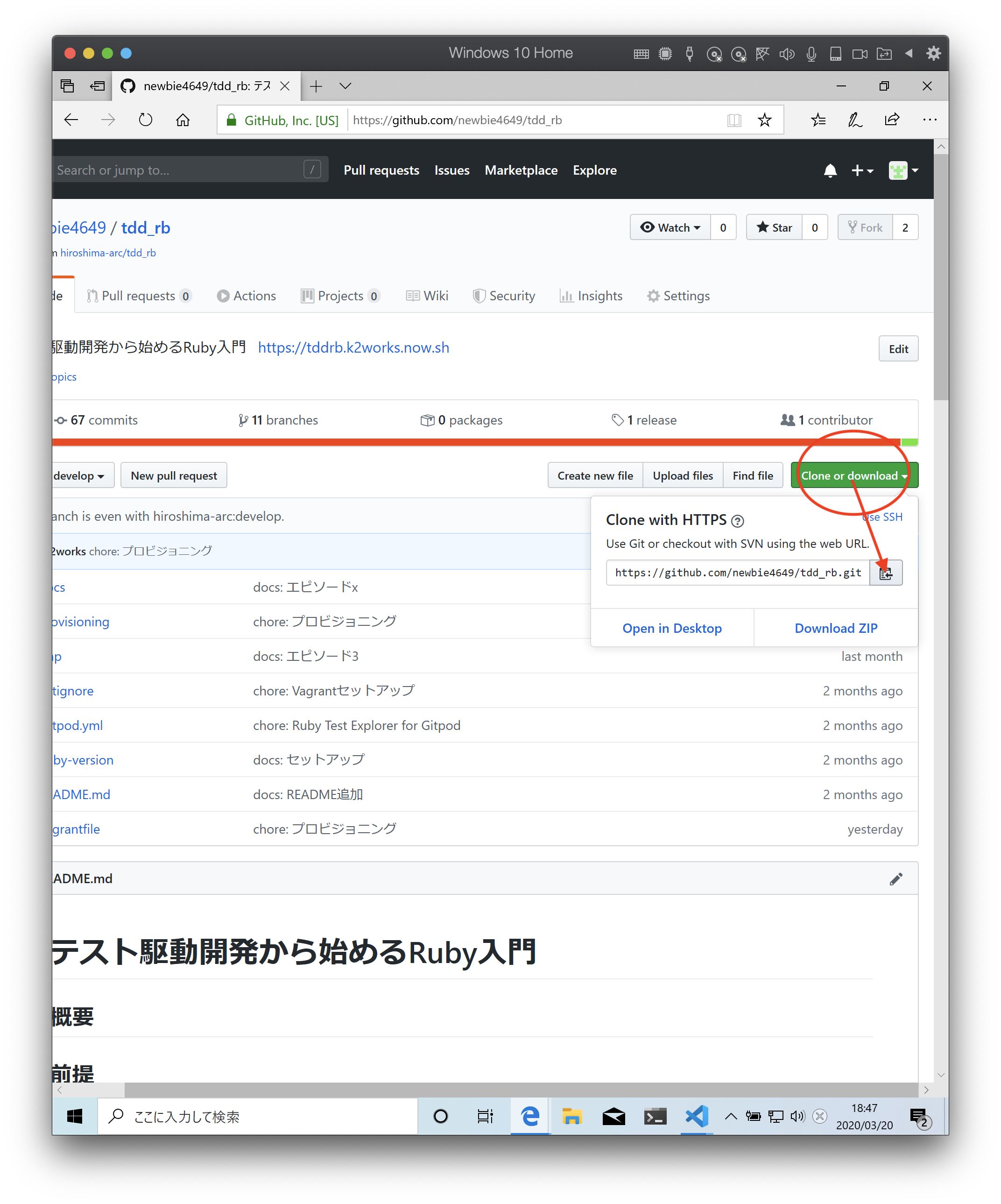Toggle the Clone or download dropdown

coord(853,476)
